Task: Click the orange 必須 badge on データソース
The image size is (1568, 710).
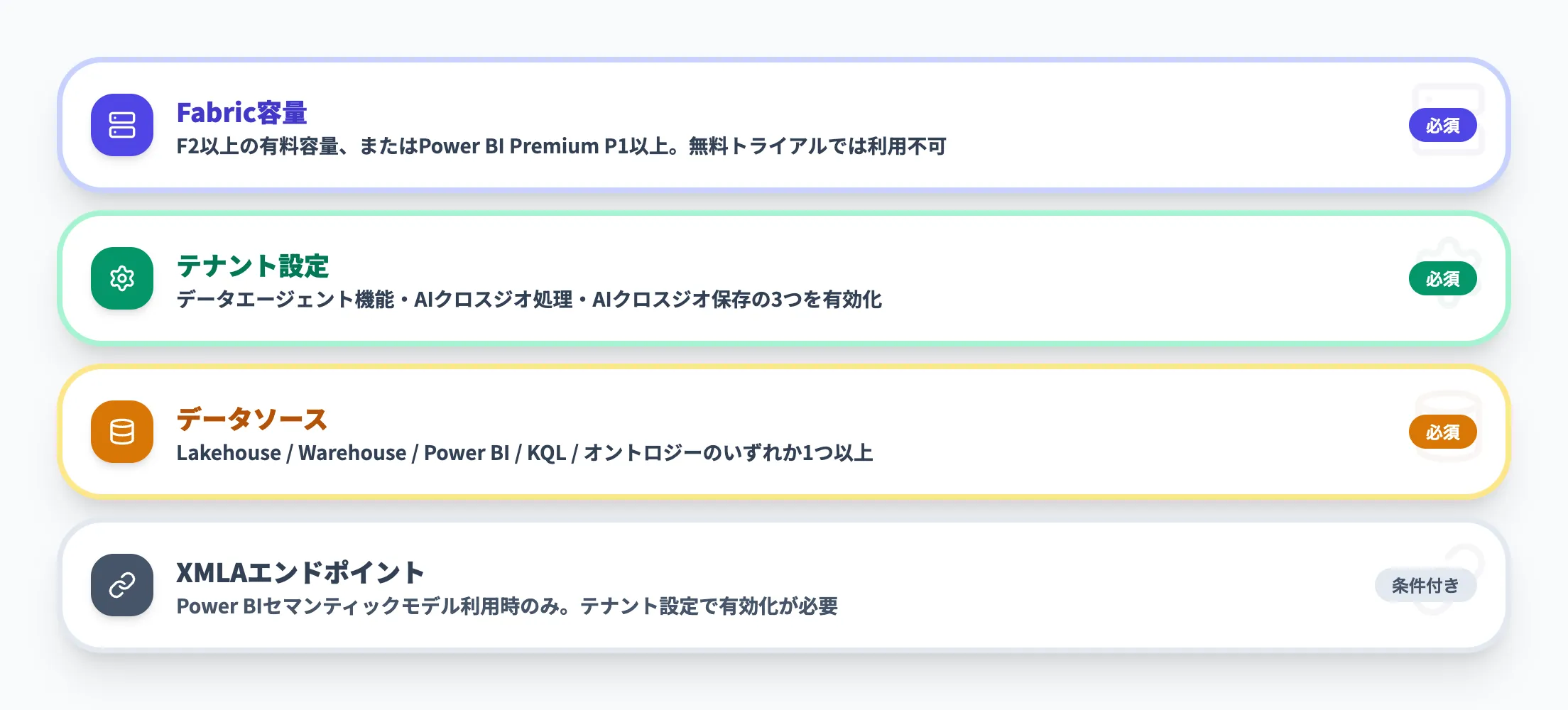Action: pos(1442,432)
